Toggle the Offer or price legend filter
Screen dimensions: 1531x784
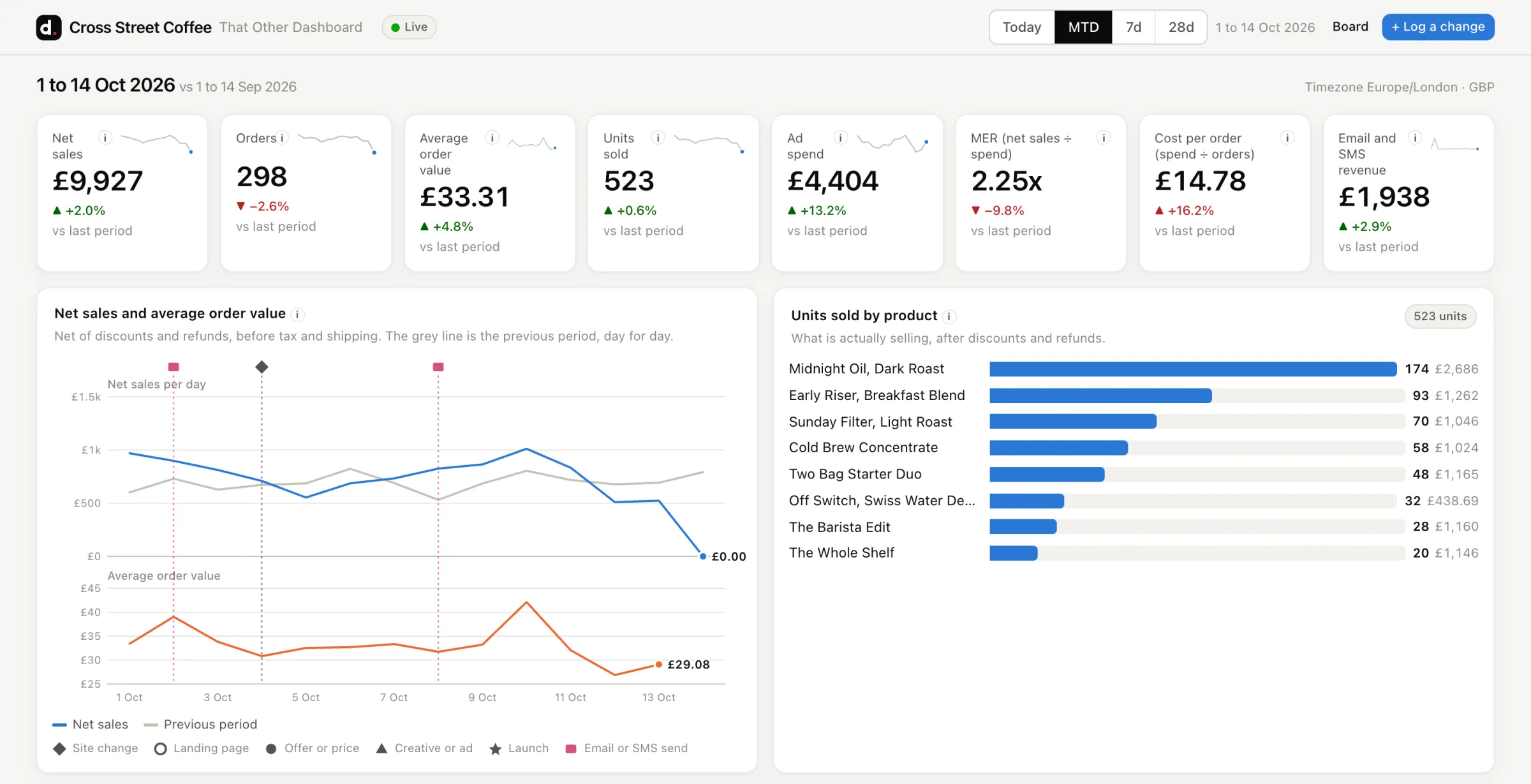313,748
